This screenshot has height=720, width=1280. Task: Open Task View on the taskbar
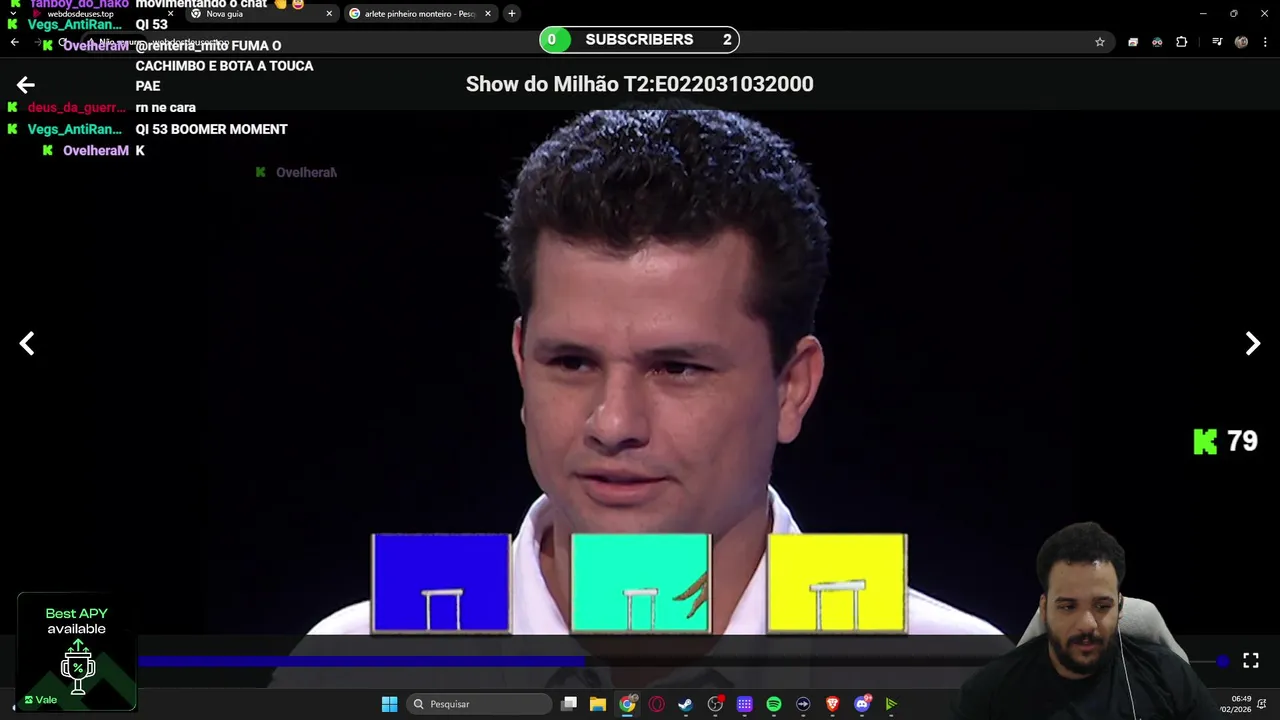569,704
